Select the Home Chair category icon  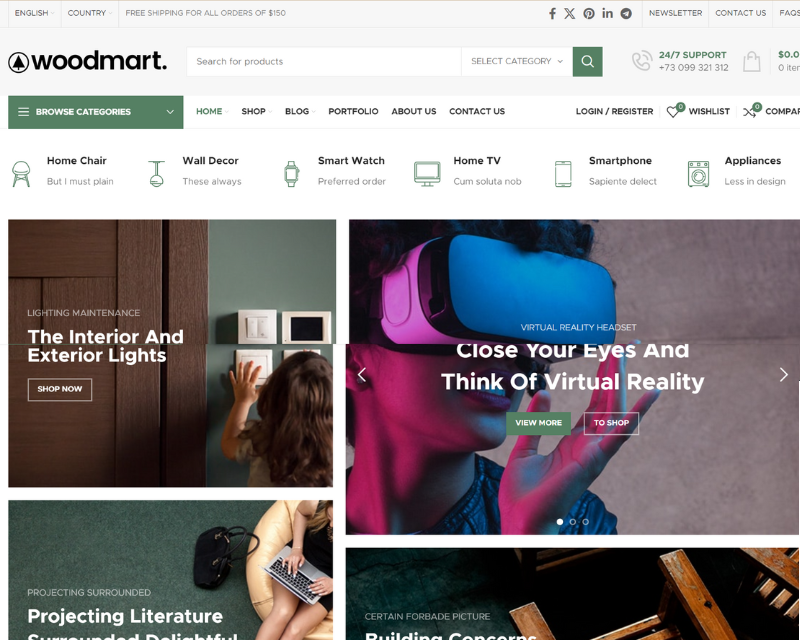21,174
